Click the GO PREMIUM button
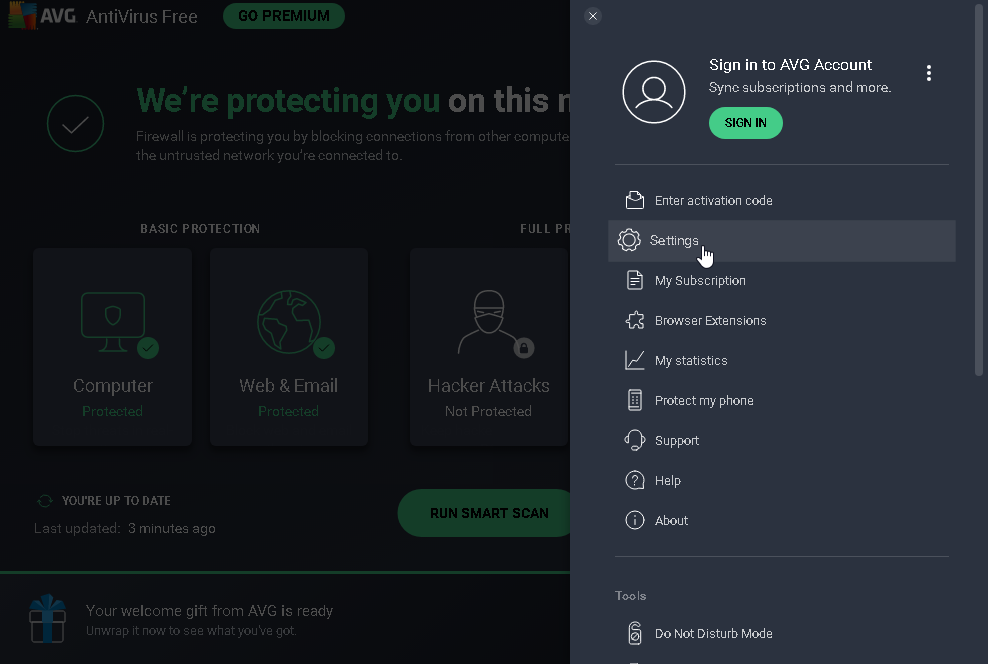Viewport: 988px width, 664px height. 283,16
